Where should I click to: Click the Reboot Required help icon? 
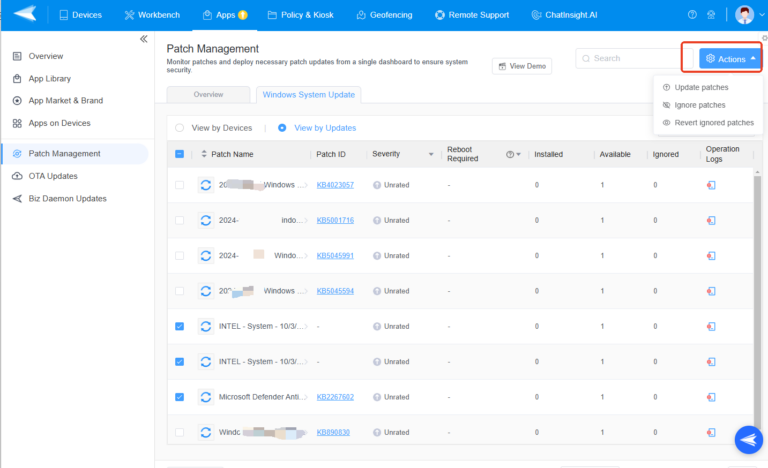509,155
